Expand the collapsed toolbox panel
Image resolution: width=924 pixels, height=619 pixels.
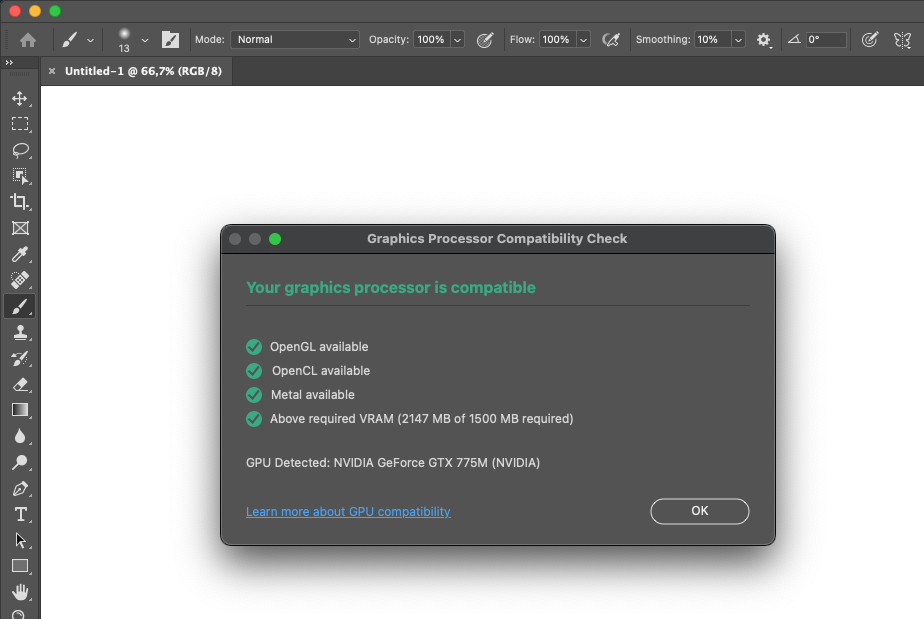point(9,62)
